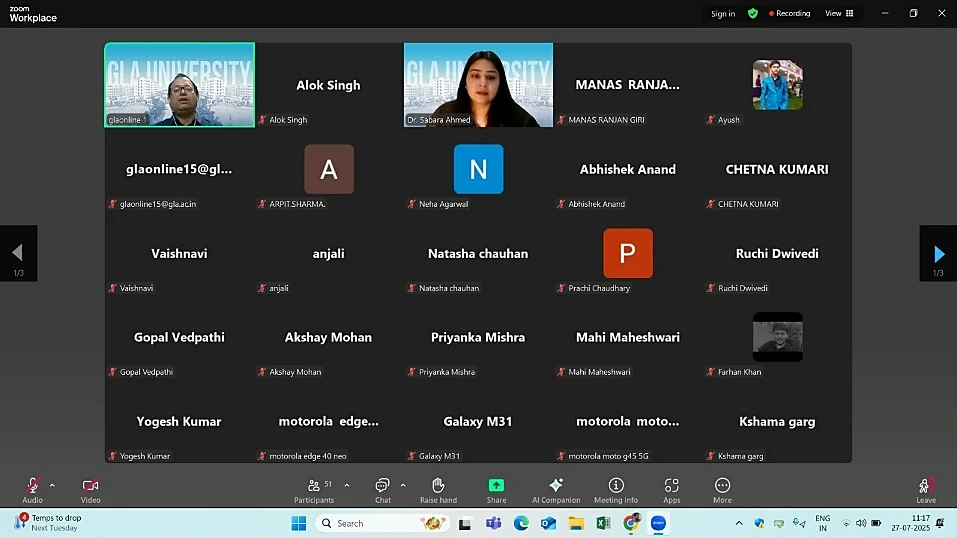Open the View layout menu
This screenshot has width=957, height=538.
(x=838, y=13)
